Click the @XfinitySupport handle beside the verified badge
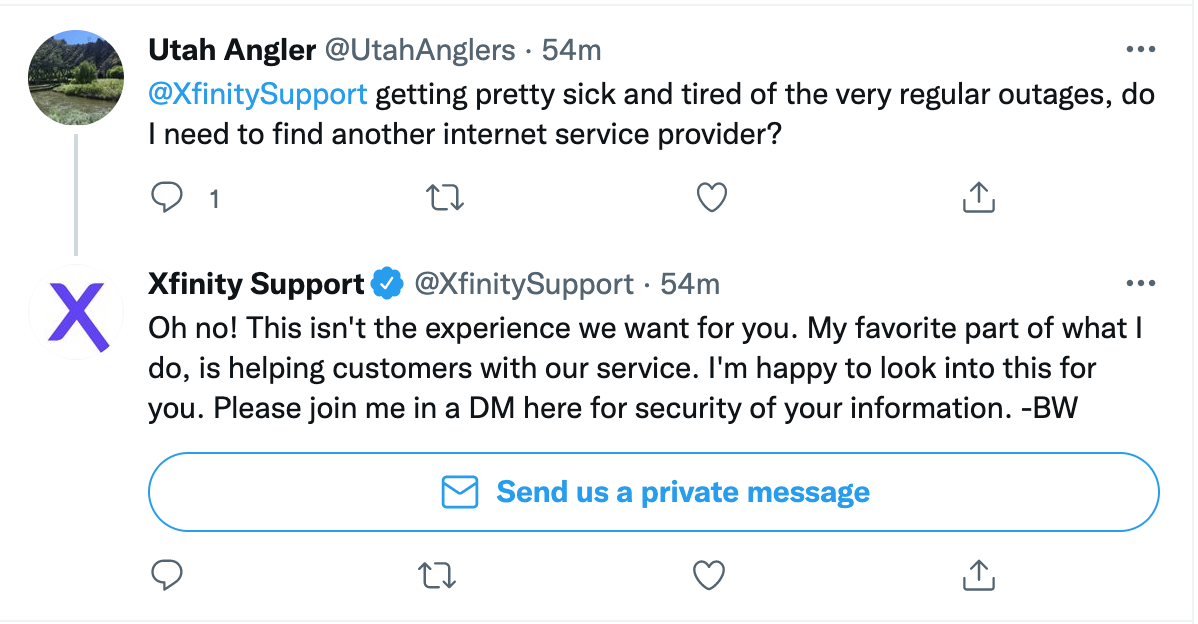Viewport: 1198px width, 624px height. [523, 284]
